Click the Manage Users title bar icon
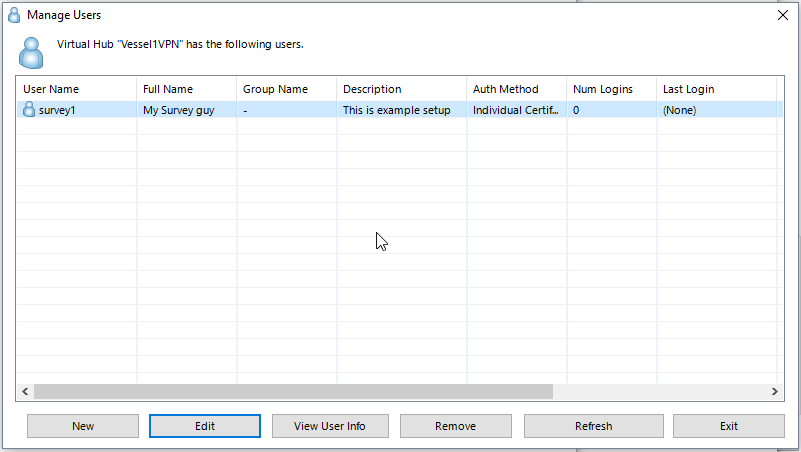 (x=14, y=15)
